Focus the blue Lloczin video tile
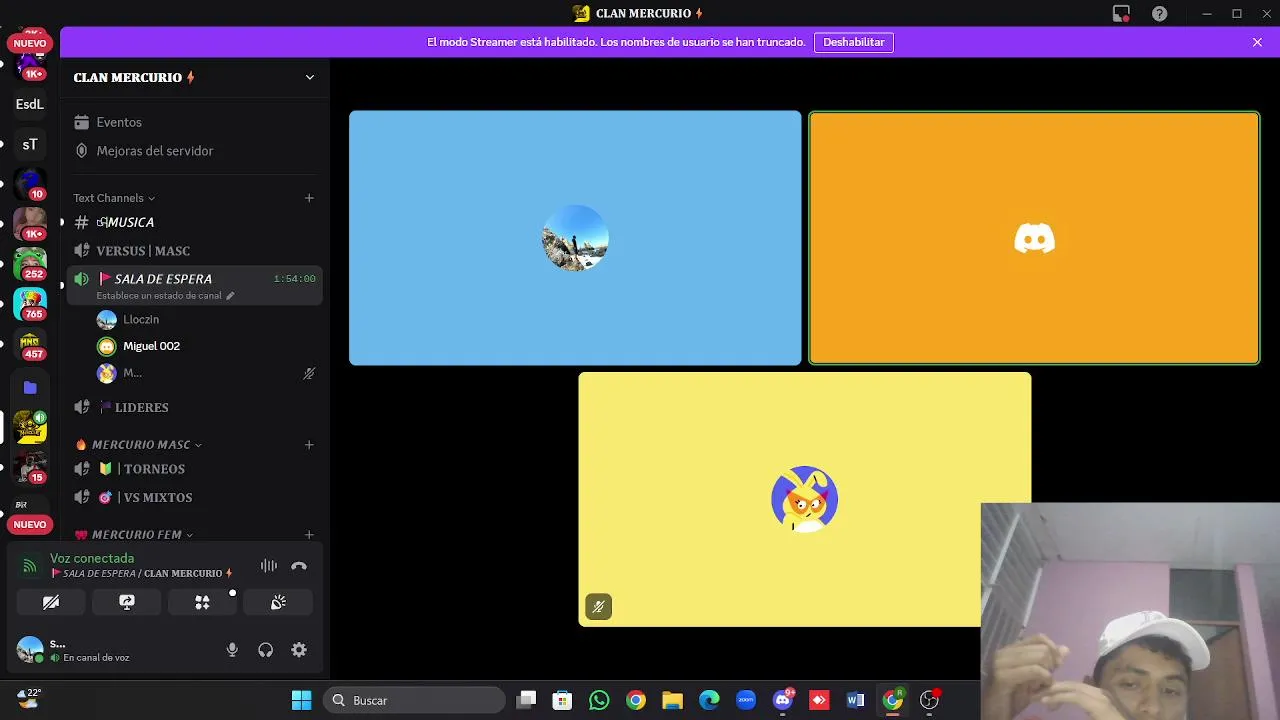Screen dimensions: 1280x720 coord(575,238)
